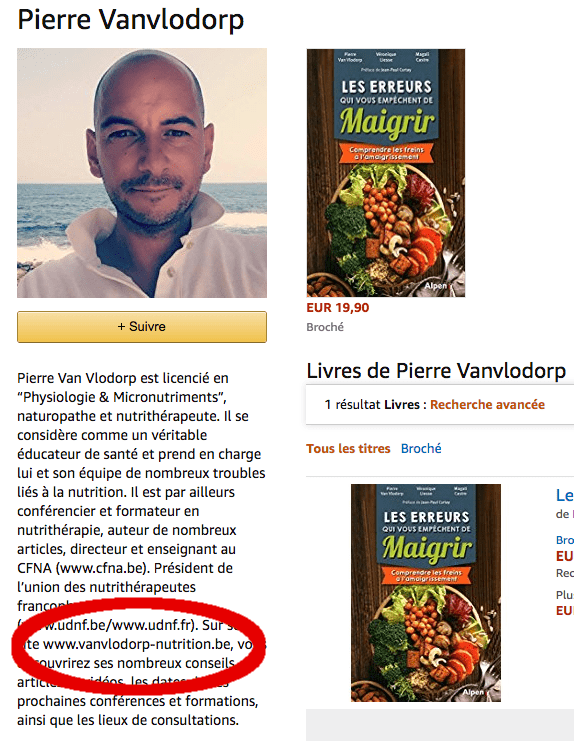Select the Broché filter tab
Viewport: 574px width, 741px height.
point(421,448)
